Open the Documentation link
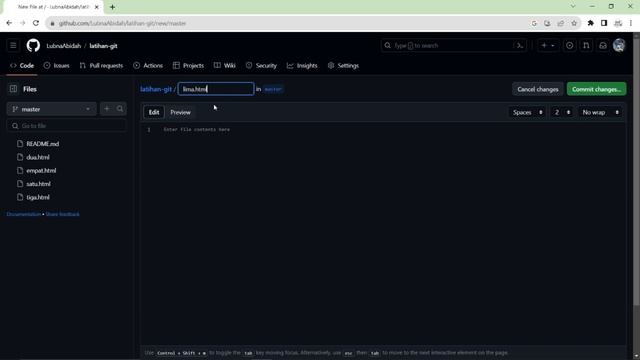Image resolution: width=640 pixels, height=360 pixels. pos(24,214)
